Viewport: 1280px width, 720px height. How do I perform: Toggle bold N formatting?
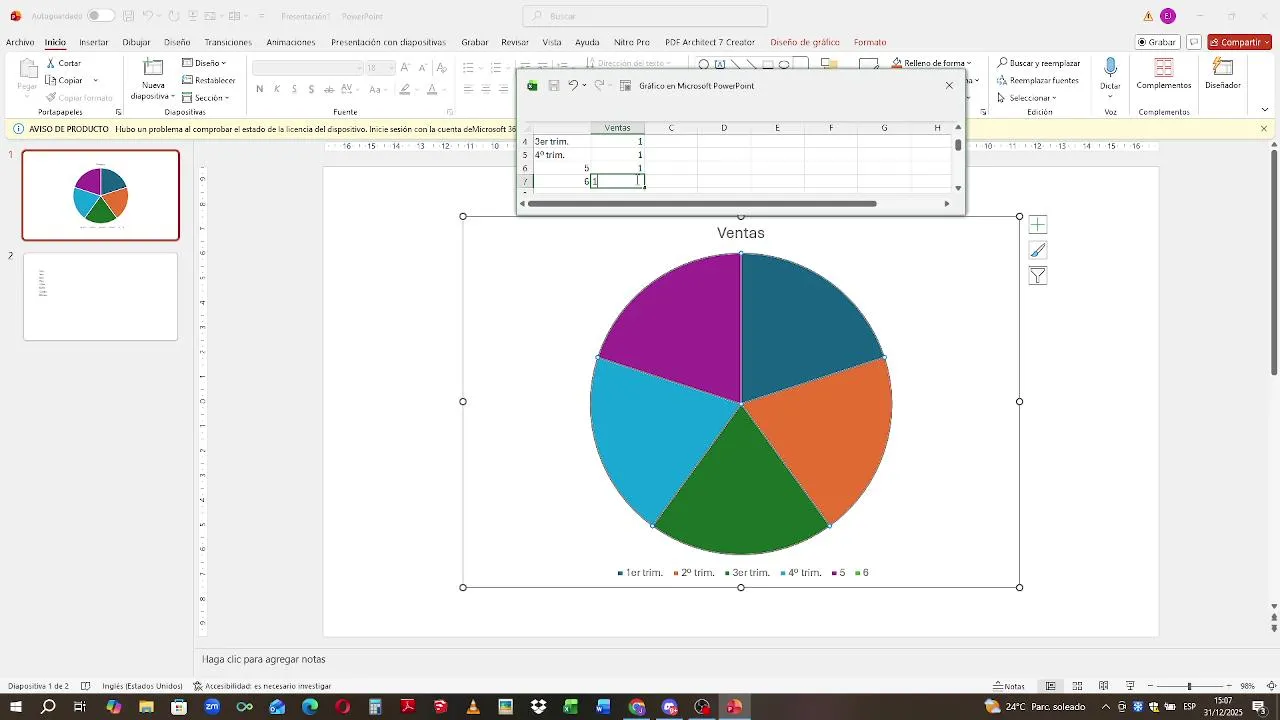260,89
